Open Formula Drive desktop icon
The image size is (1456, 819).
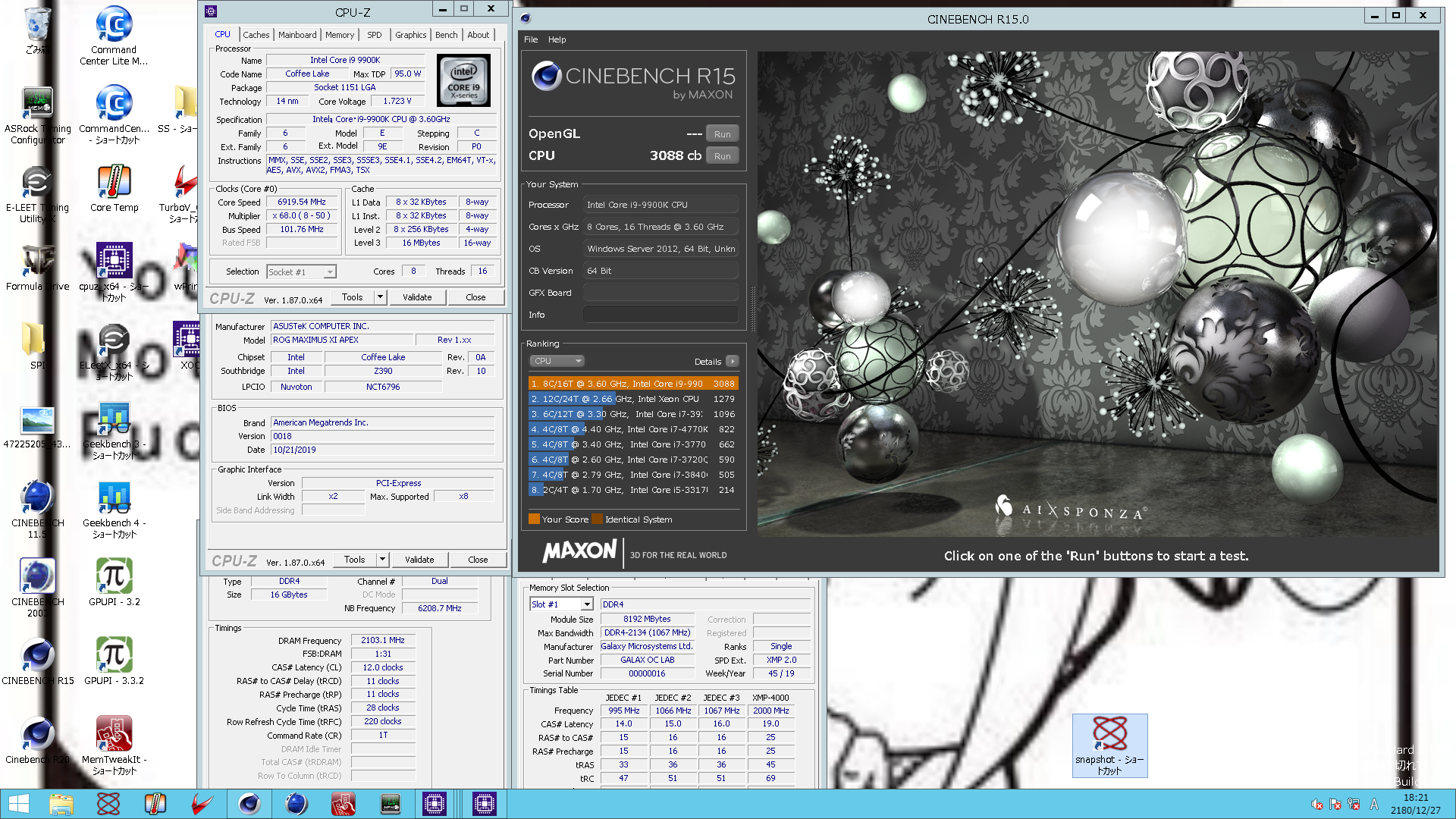pyautogui.click(x=37, y=267)
